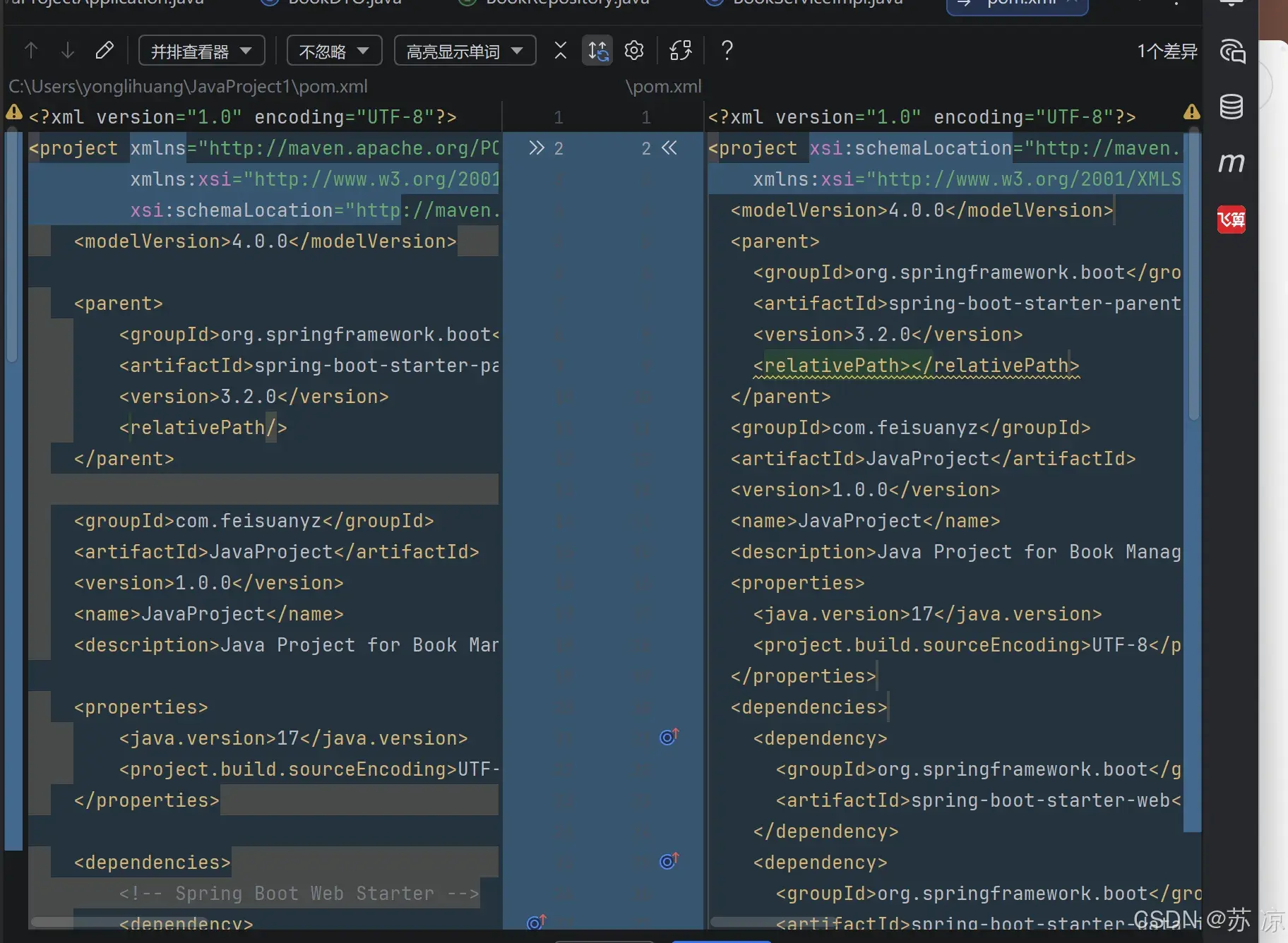The width and height of the screenshot is (1288, 943).
Task: Click right pane \pom.xml path label
Action: (664, 87)
